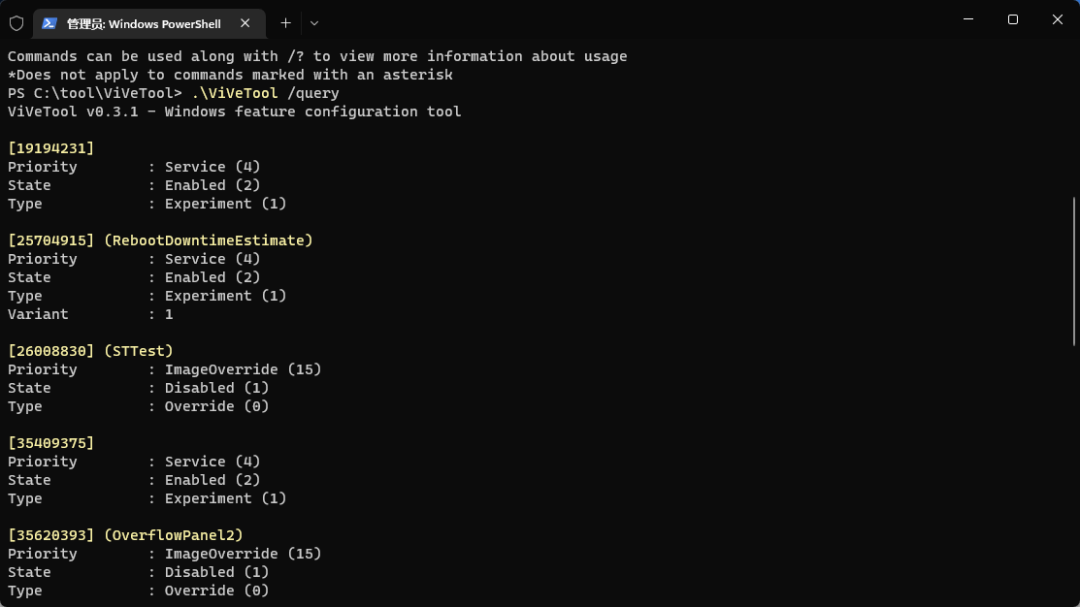The width and height of the screenshot is (1080, 607).
Task: Select the 管理员: Windows PowerShell tab
Action: coord(143,23)
